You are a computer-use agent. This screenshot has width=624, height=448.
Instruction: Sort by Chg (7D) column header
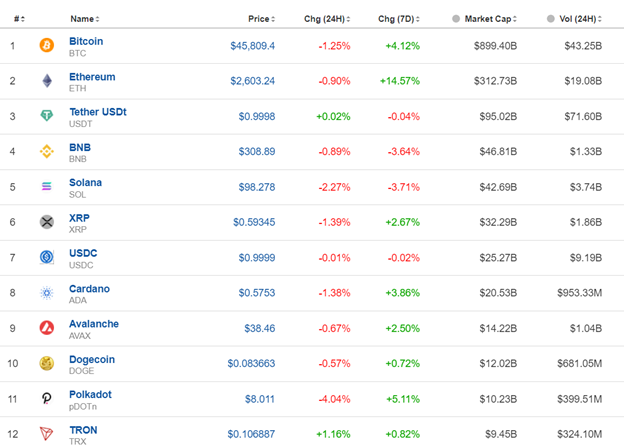tap(399, 19)
